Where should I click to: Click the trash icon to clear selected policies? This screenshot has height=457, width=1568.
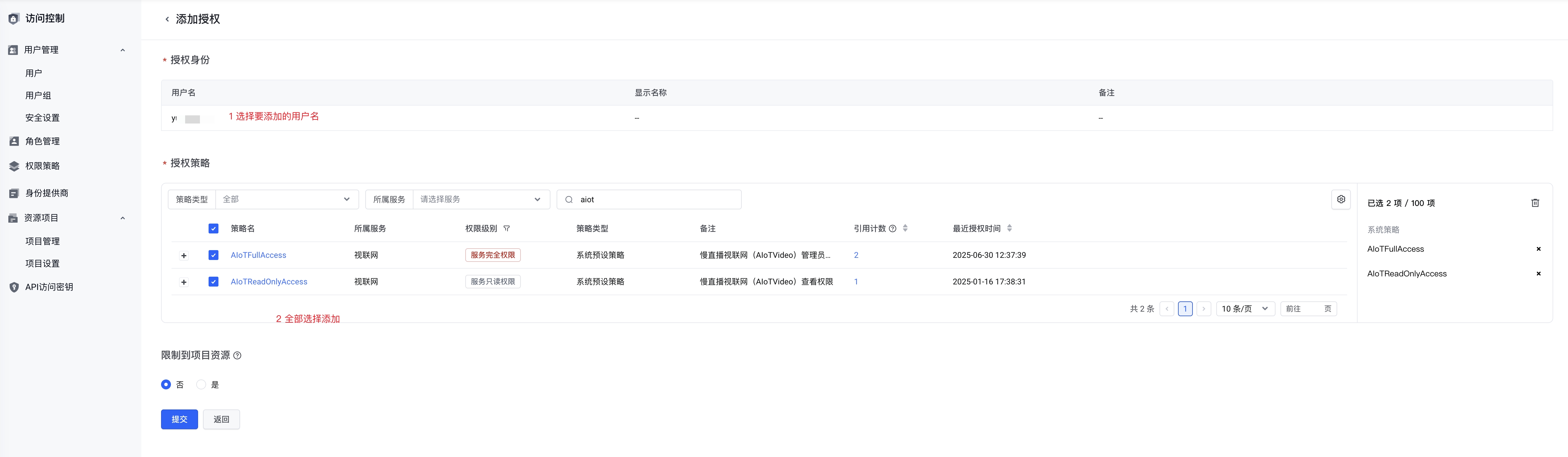coord(1534,203)
